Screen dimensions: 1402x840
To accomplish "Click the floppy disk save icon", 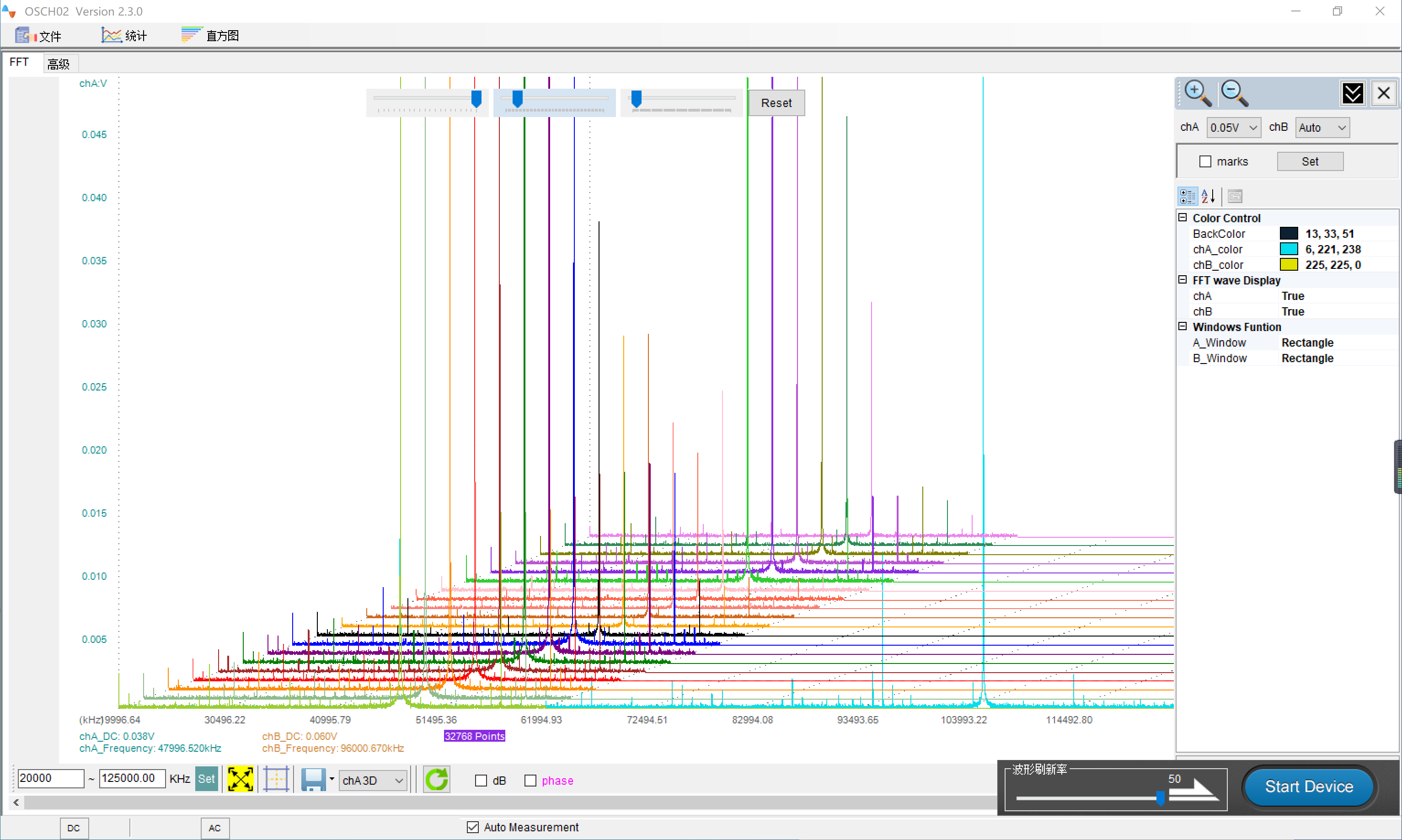I will [x=312, y=780].
